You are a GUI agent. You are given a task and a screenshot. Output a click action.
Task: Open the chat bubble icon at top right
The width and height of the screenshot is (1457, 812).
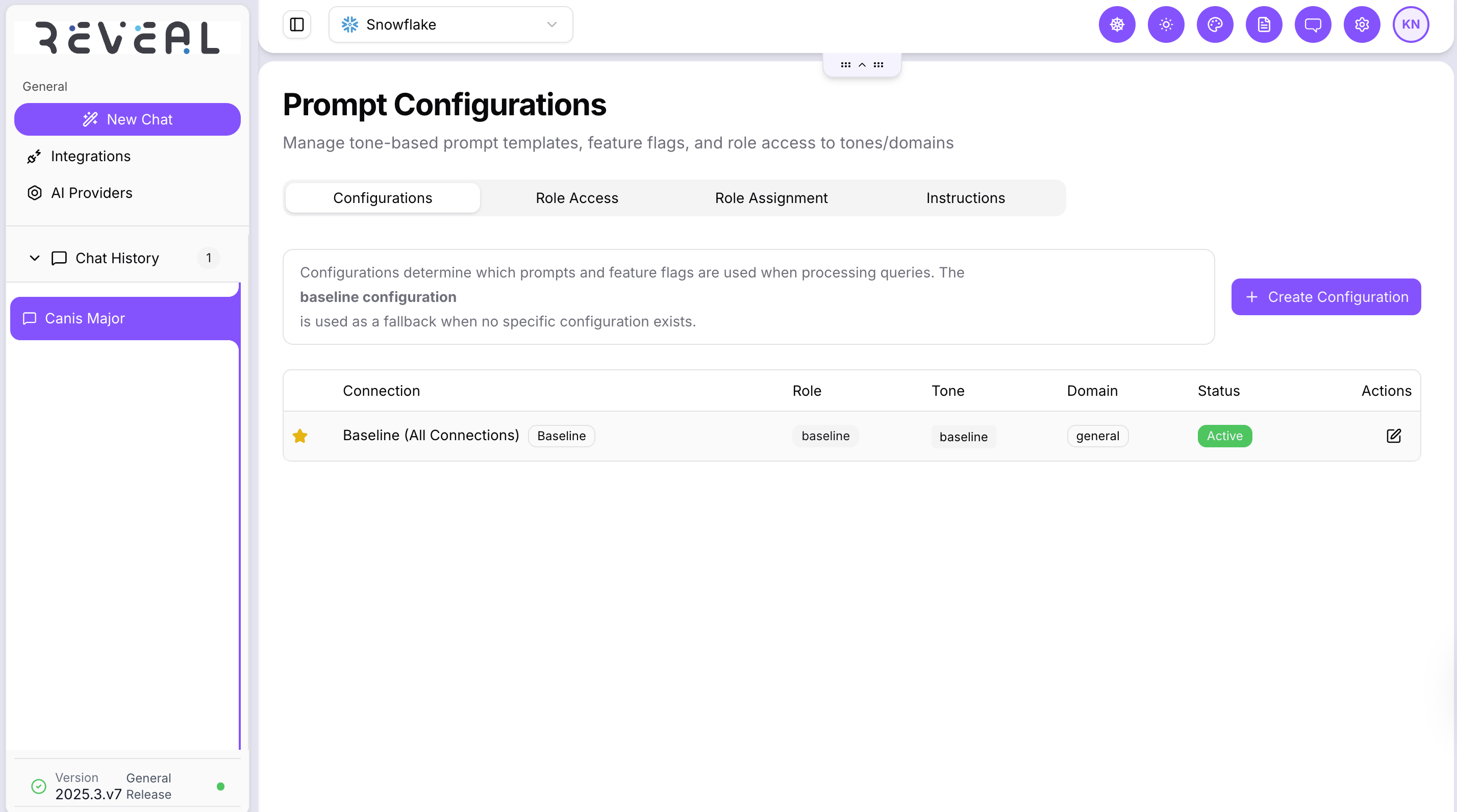point(1313,24)
